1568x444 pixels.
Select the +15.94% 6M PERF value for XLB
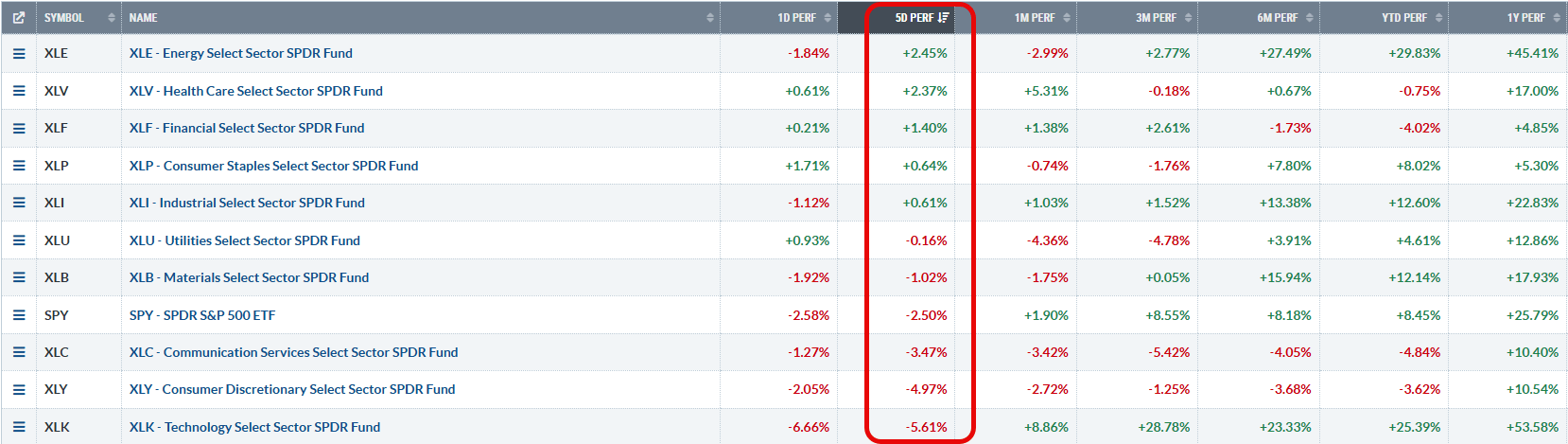click(x=1285, y=277)
